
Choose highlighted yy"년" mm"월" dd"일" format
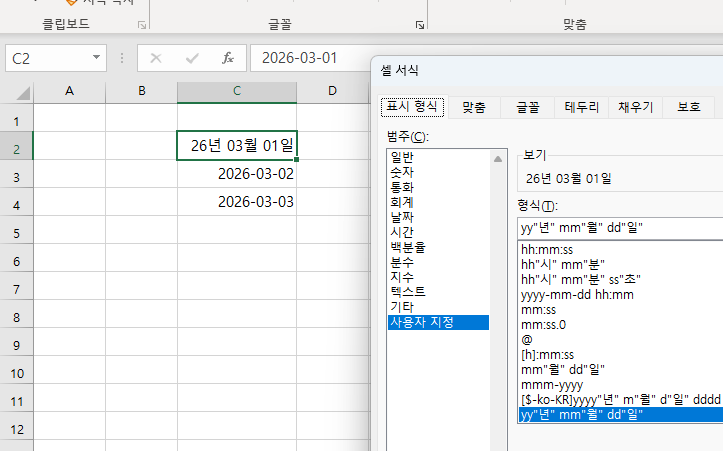point(620,415)
